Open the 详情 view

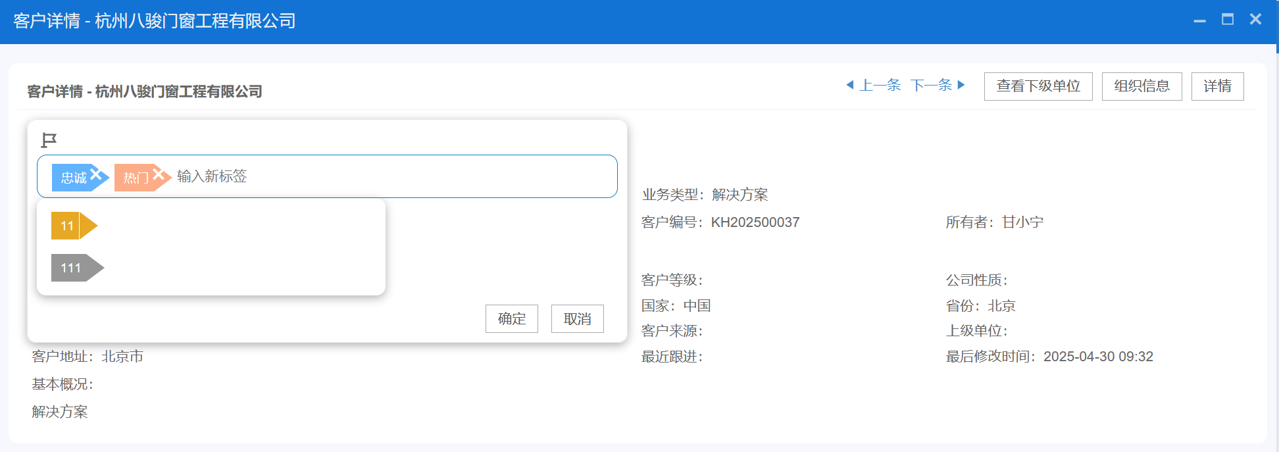point(1217,86)
